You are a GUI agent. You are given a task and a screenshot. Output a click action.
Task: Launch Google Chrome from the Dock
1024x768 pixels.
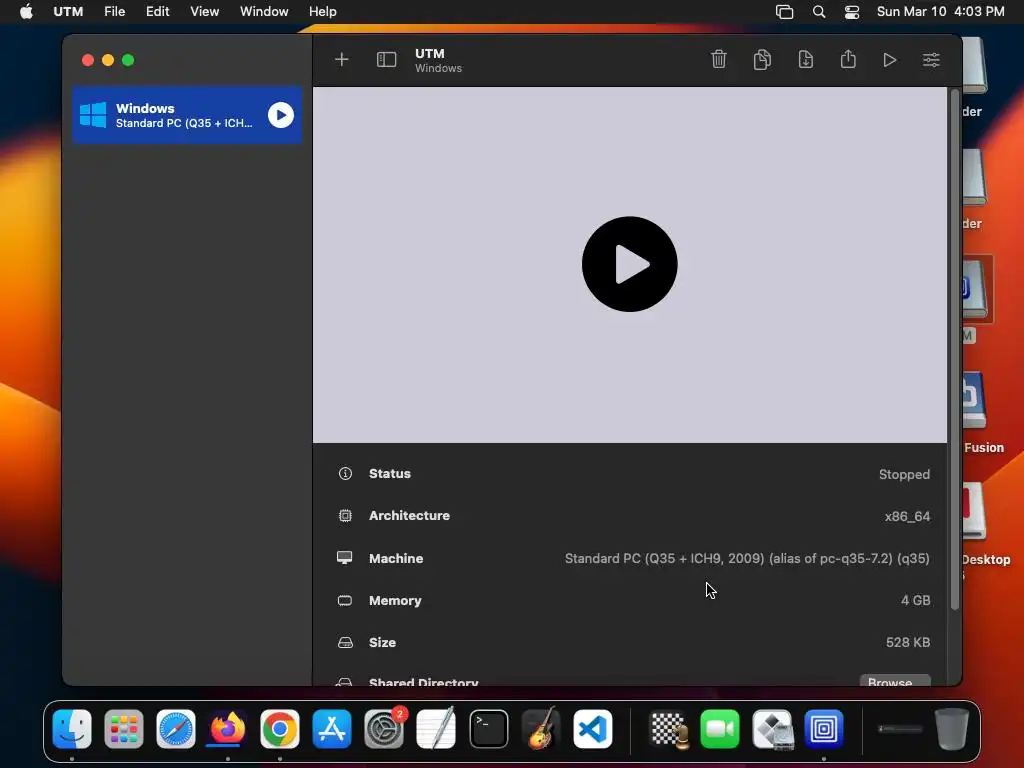(x=280, y=729)
